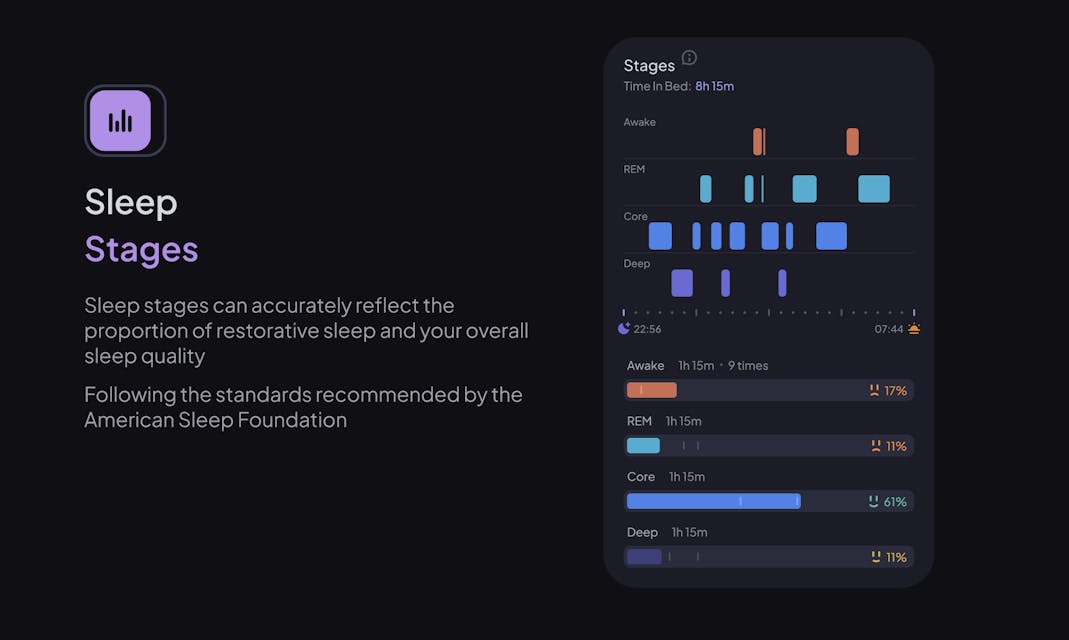Click the first Core block in chart
This screenshot has height=640, width=1069.
[660, 236]
